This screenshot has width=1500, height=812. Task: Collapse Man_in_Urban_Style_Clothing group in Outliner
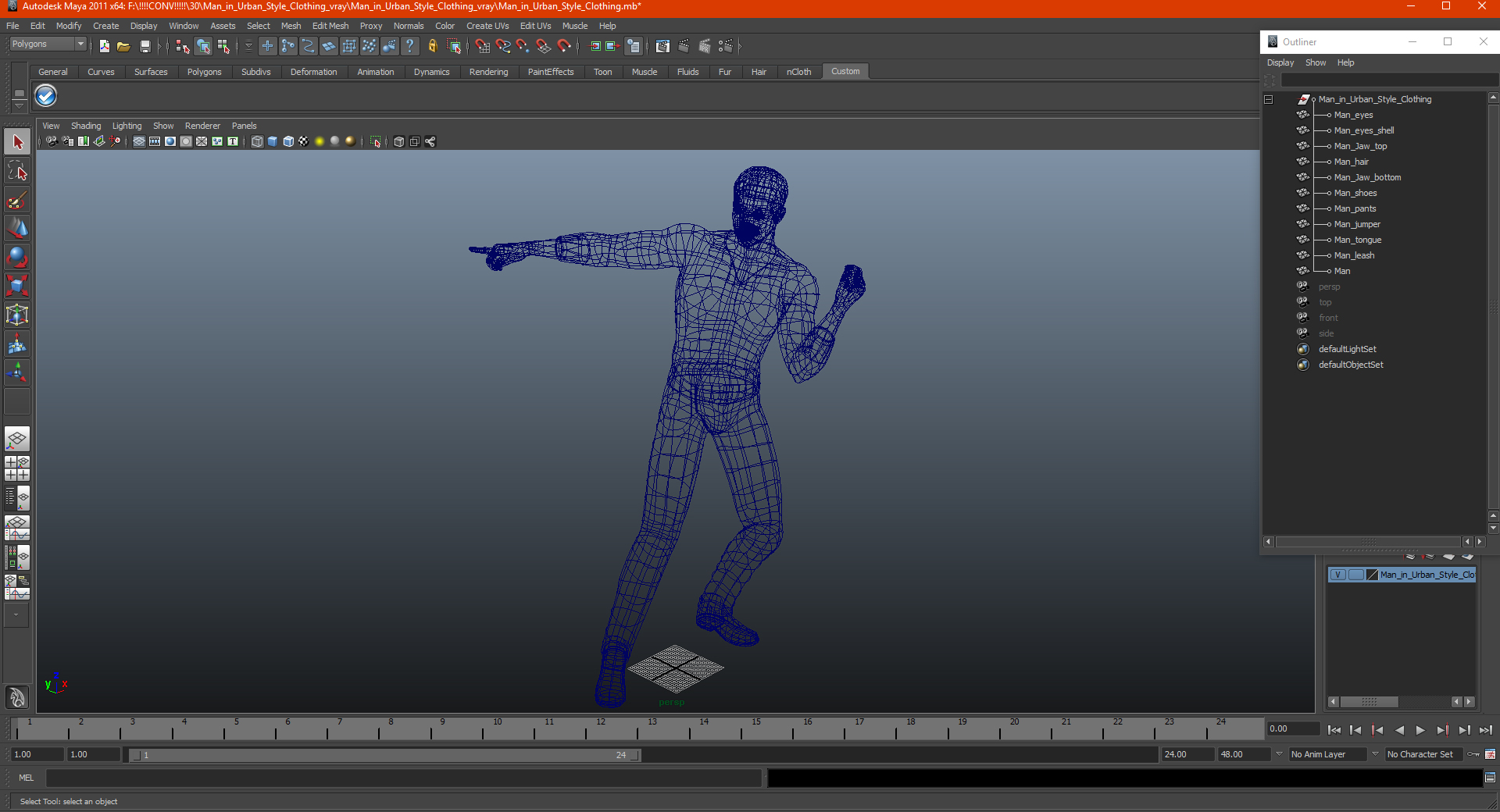(1269, 100)
